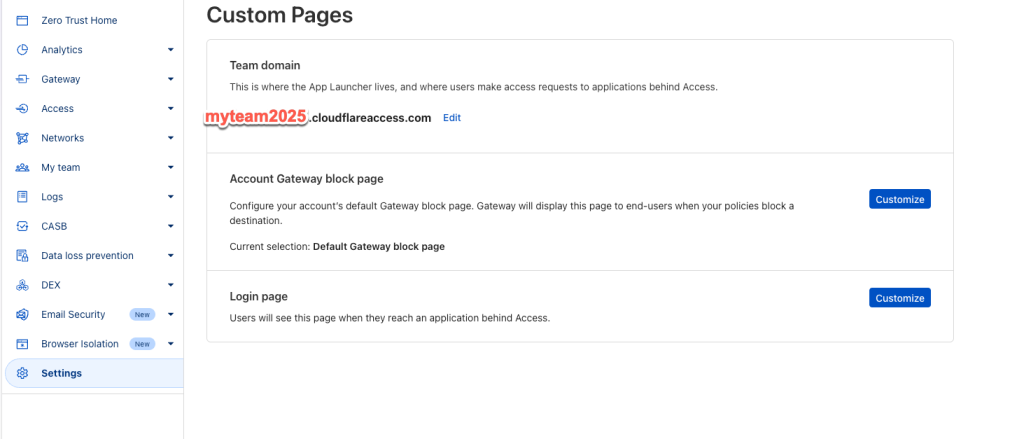Edit the team domain link

click(452, 118)
